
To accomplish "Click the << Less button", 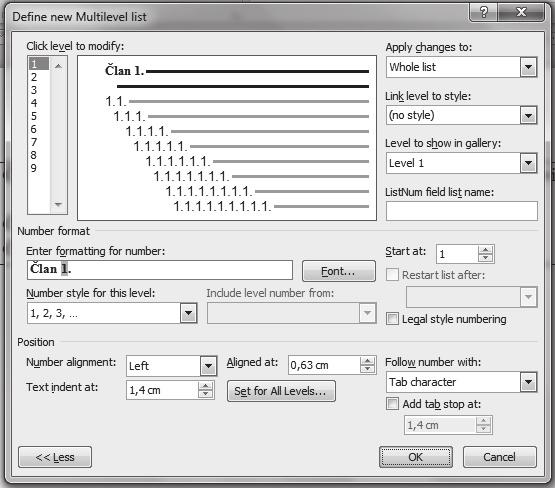I will coord(55,457).
